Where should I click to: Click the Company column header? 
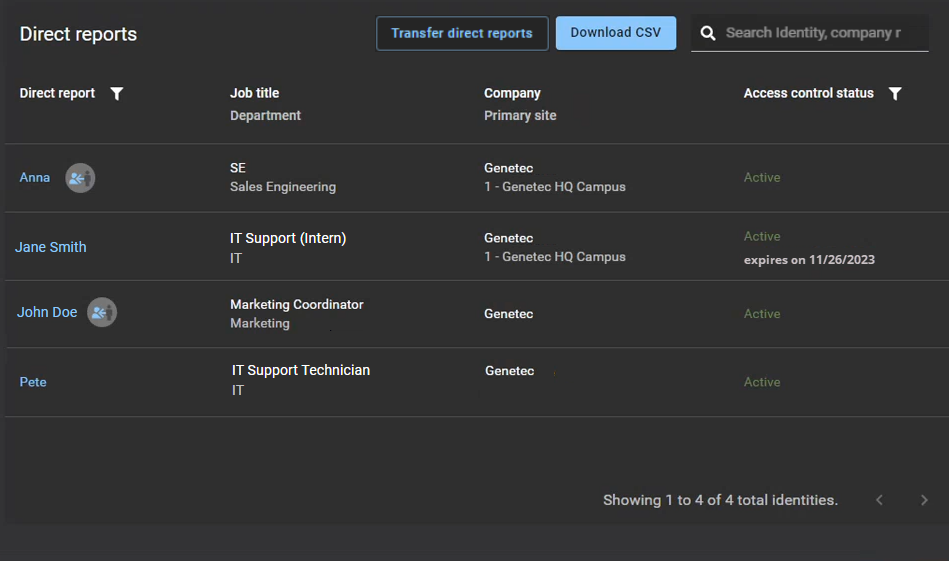[512, 93]
